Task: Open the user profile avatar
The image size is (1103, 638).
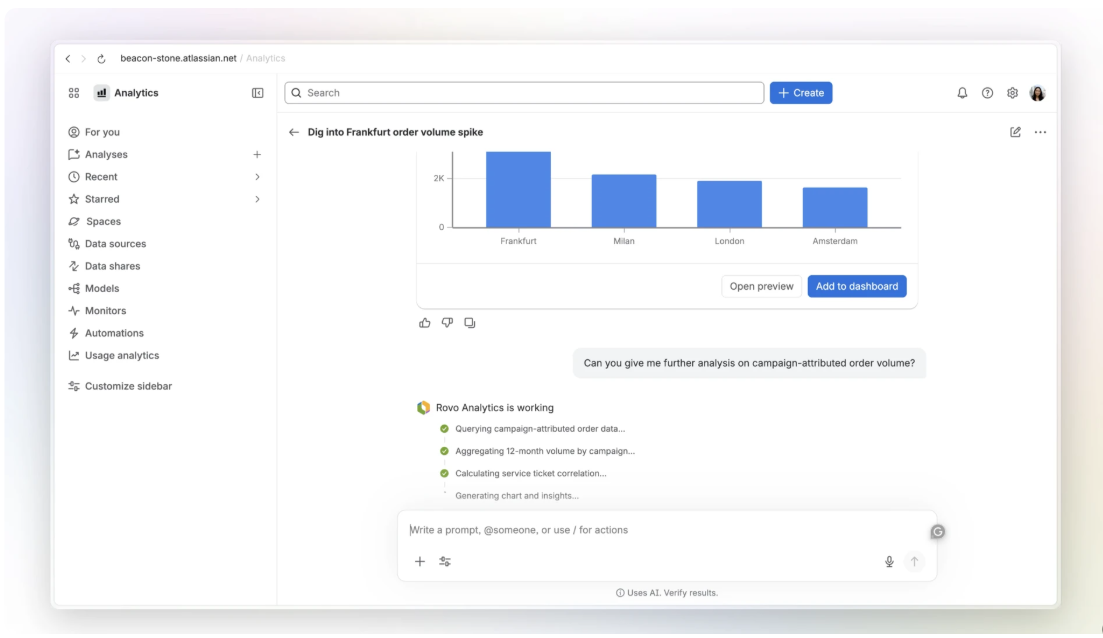Action: 1038,93
